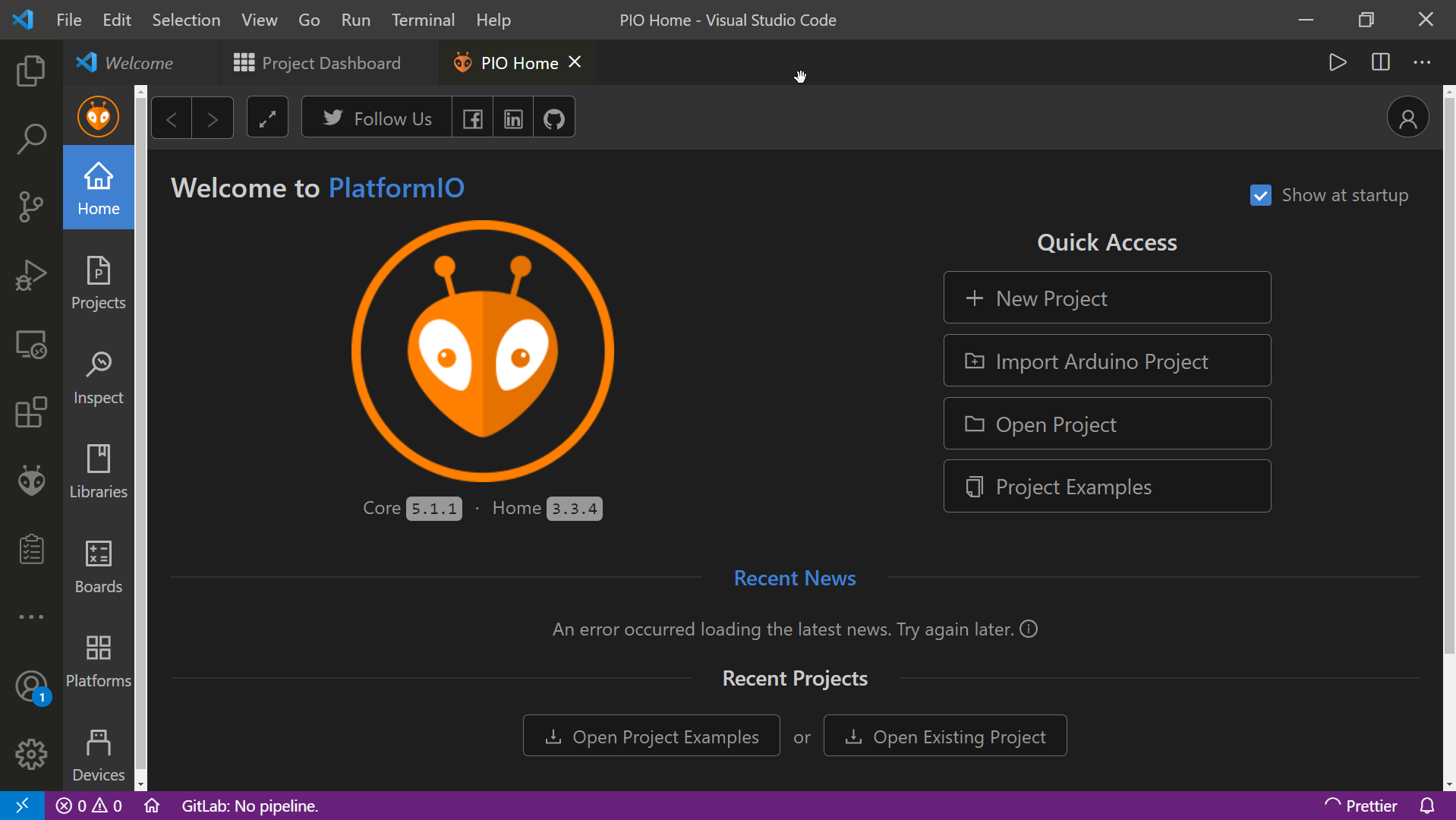Open the clipboard checklist activity bar icon
1456x820 pixels.
coord(31,549)
